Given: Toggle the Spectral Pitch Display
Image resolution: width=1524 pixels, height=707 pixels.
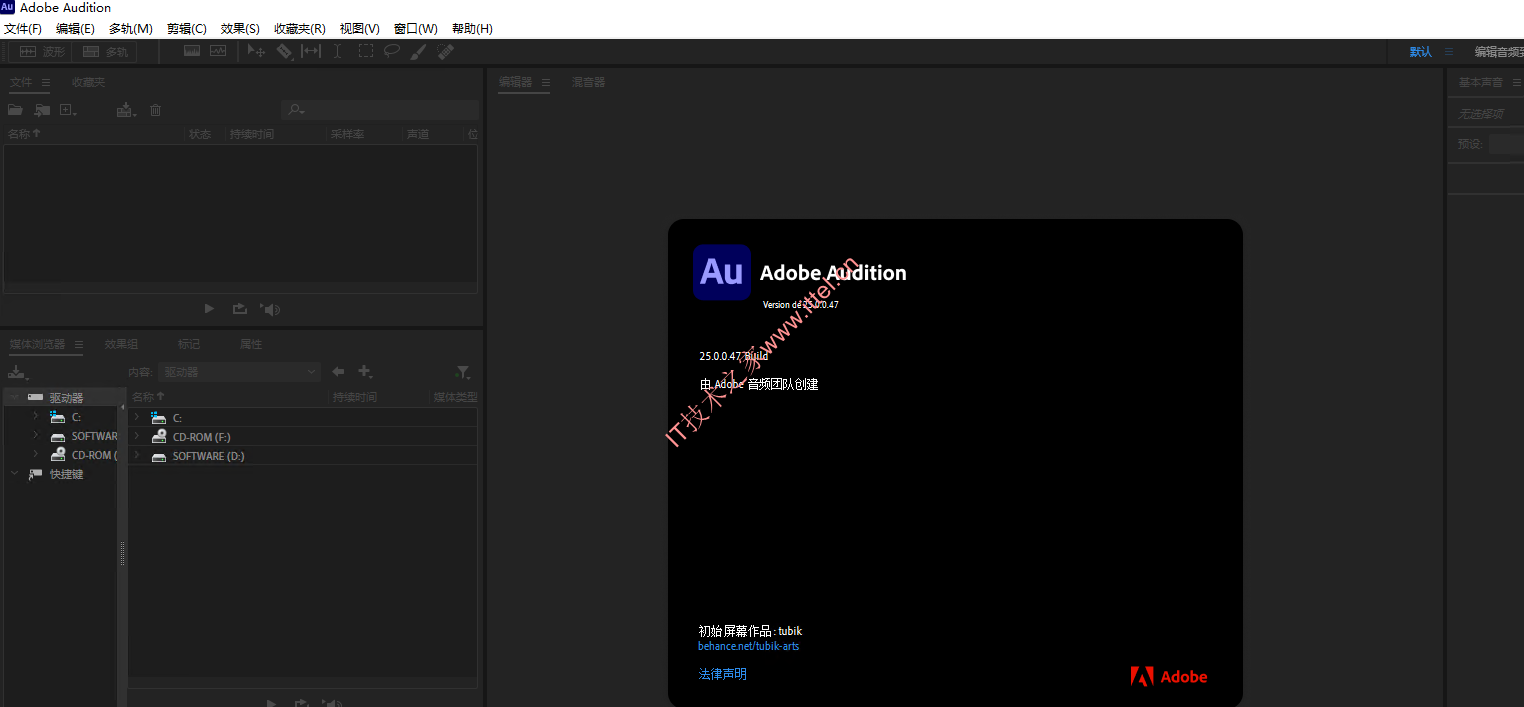Looking at the screenshot, I should [218, 51].
